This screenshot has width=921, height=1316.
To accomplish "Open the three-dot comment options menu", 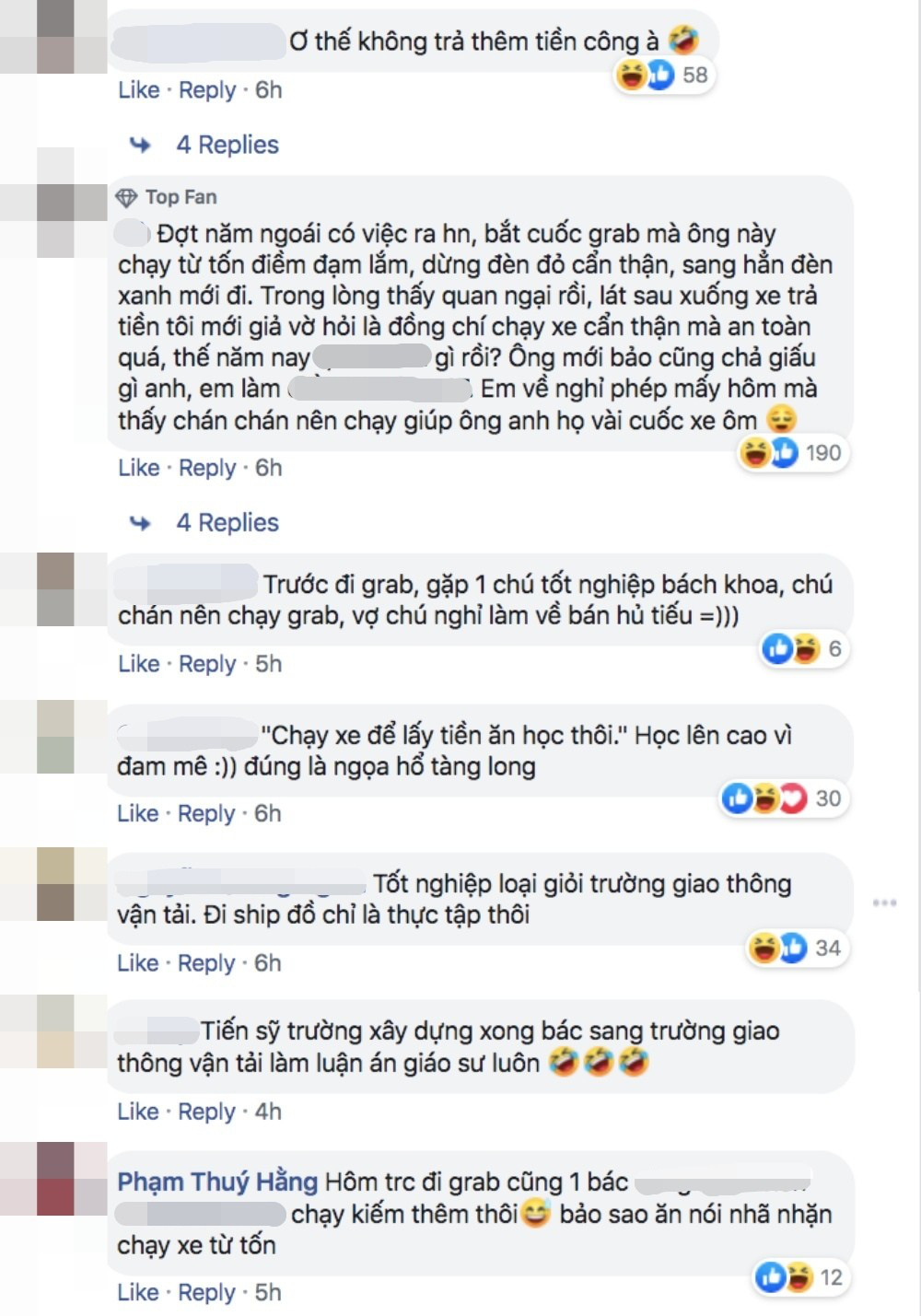I will 884,903.
